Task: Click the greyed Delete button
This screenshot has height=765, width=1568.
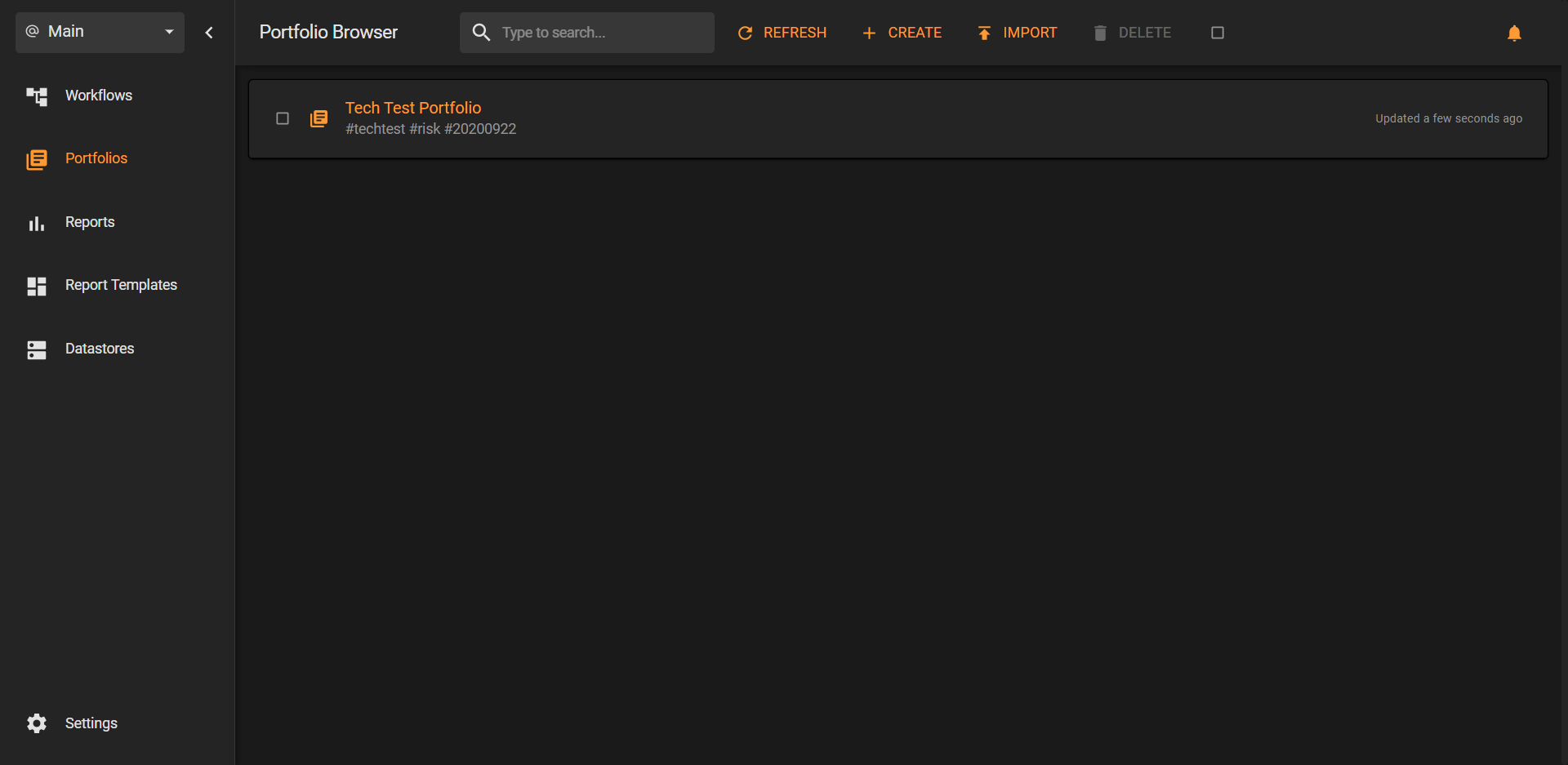Action: (1132, 33)
